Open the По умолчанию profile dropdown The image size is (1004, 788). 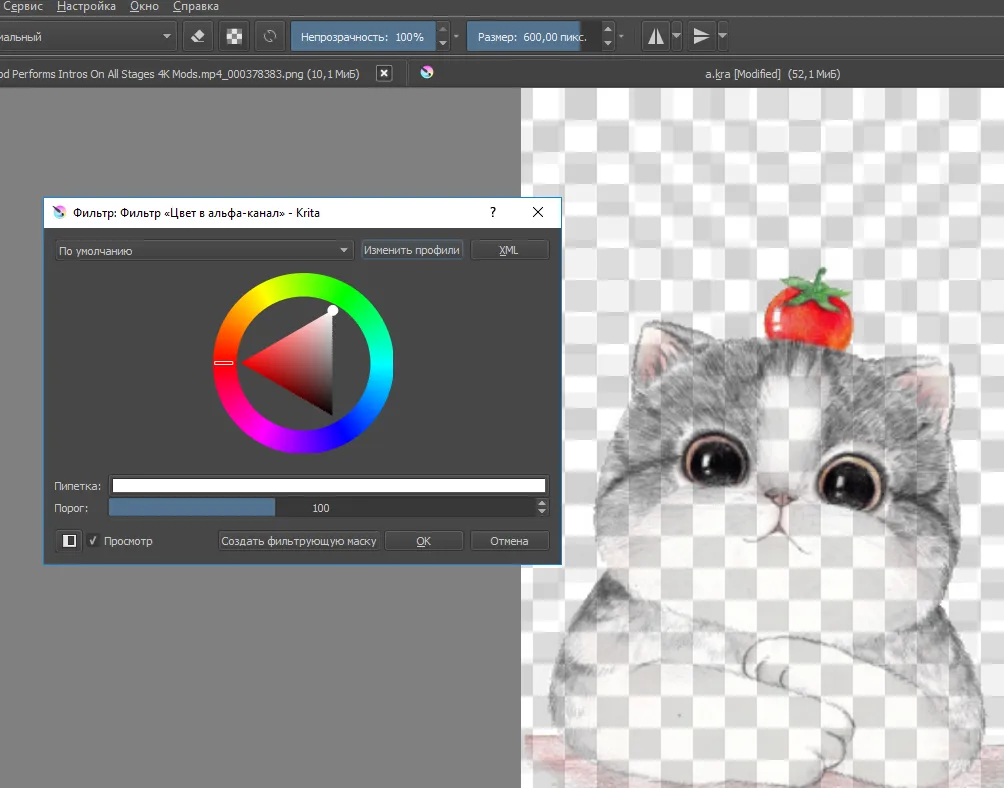(x=204, y=250)
